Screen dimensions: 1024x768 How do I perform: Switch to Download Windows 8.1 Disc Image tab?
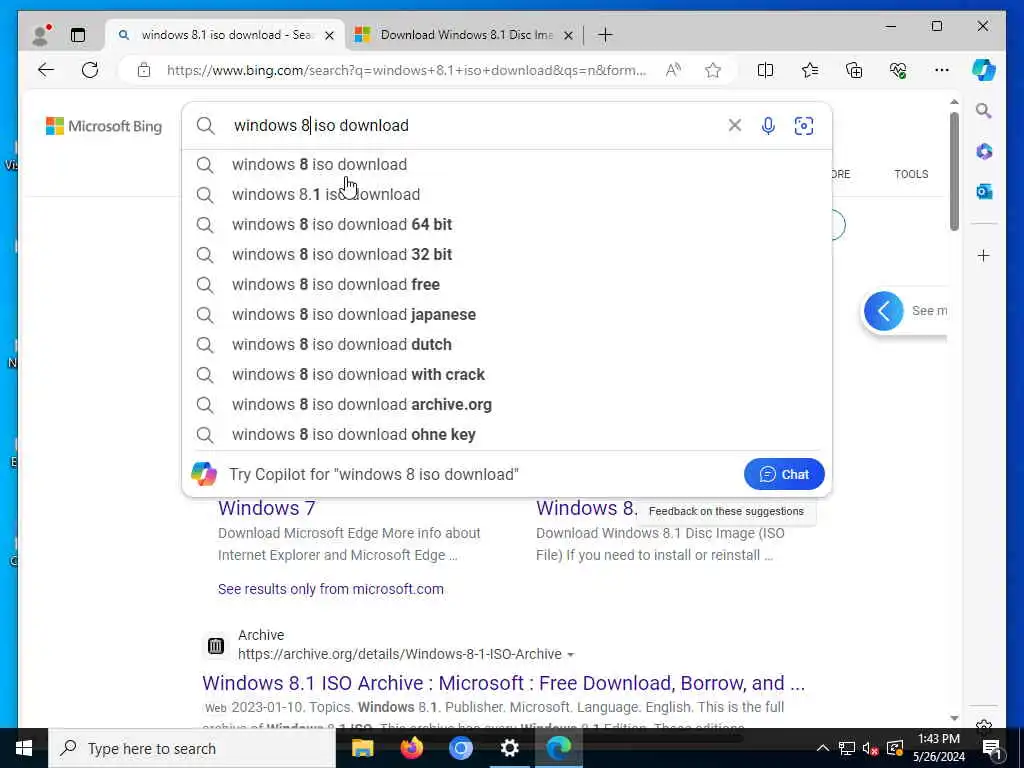(x=465, y=35)
